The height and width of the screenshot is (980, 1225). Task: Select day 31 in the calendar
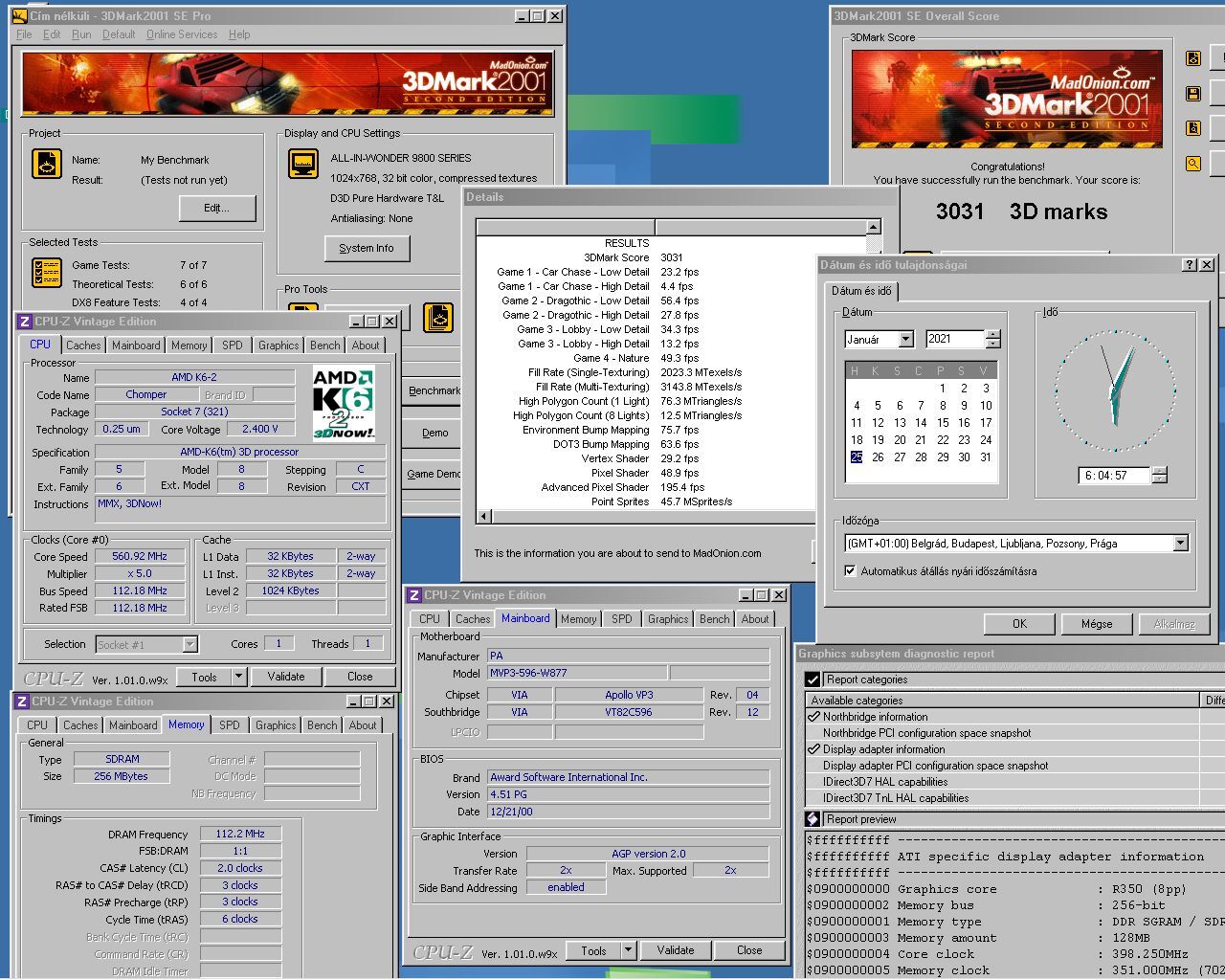point(986,457)
